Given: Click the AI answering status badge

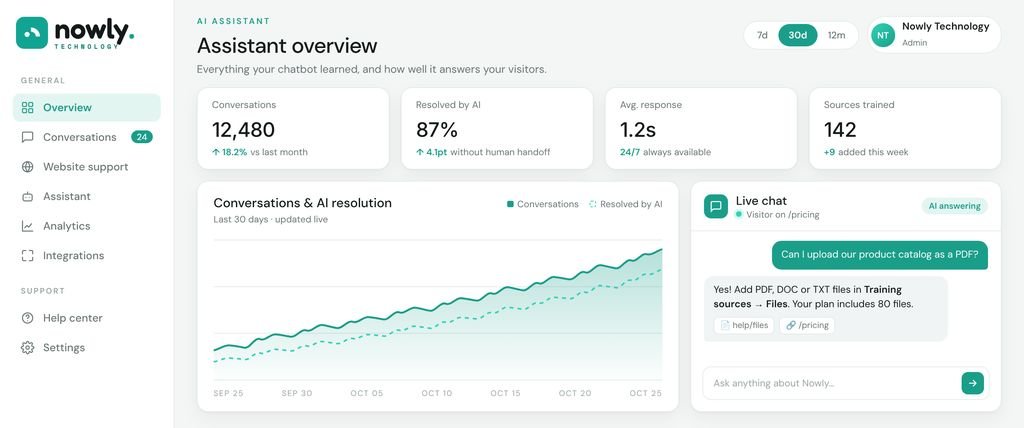Looking at the screenshot, I should click(954, 206).
